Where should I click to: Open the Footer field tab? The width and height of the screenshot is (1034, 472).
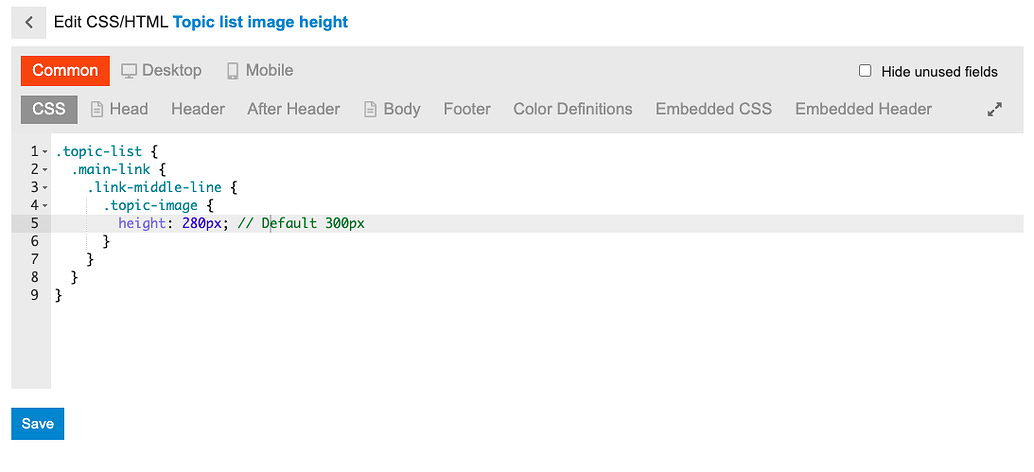[467, 110]
